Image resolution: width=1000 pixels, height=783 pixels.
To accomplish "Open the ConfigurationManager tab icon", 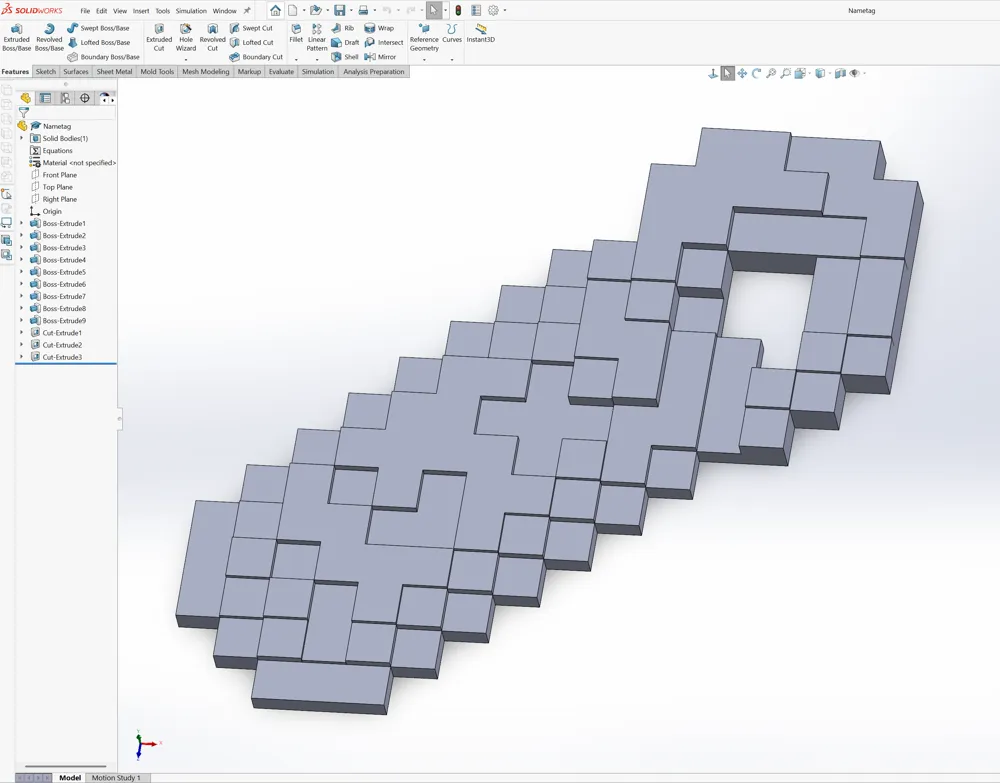I will click(x=65, y=98).
